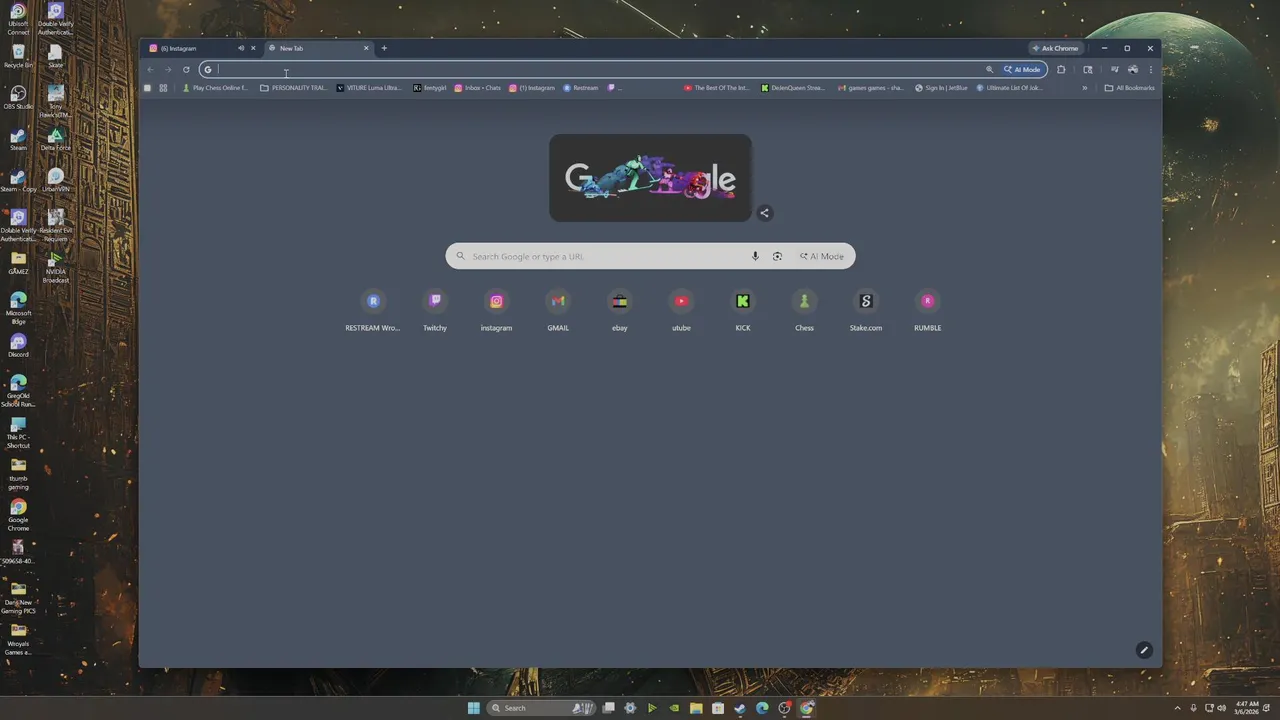This screenshot has width=1280, height=720.
Task: Open the GMAIL shortcut tile
Action: [x=558, y=309]
